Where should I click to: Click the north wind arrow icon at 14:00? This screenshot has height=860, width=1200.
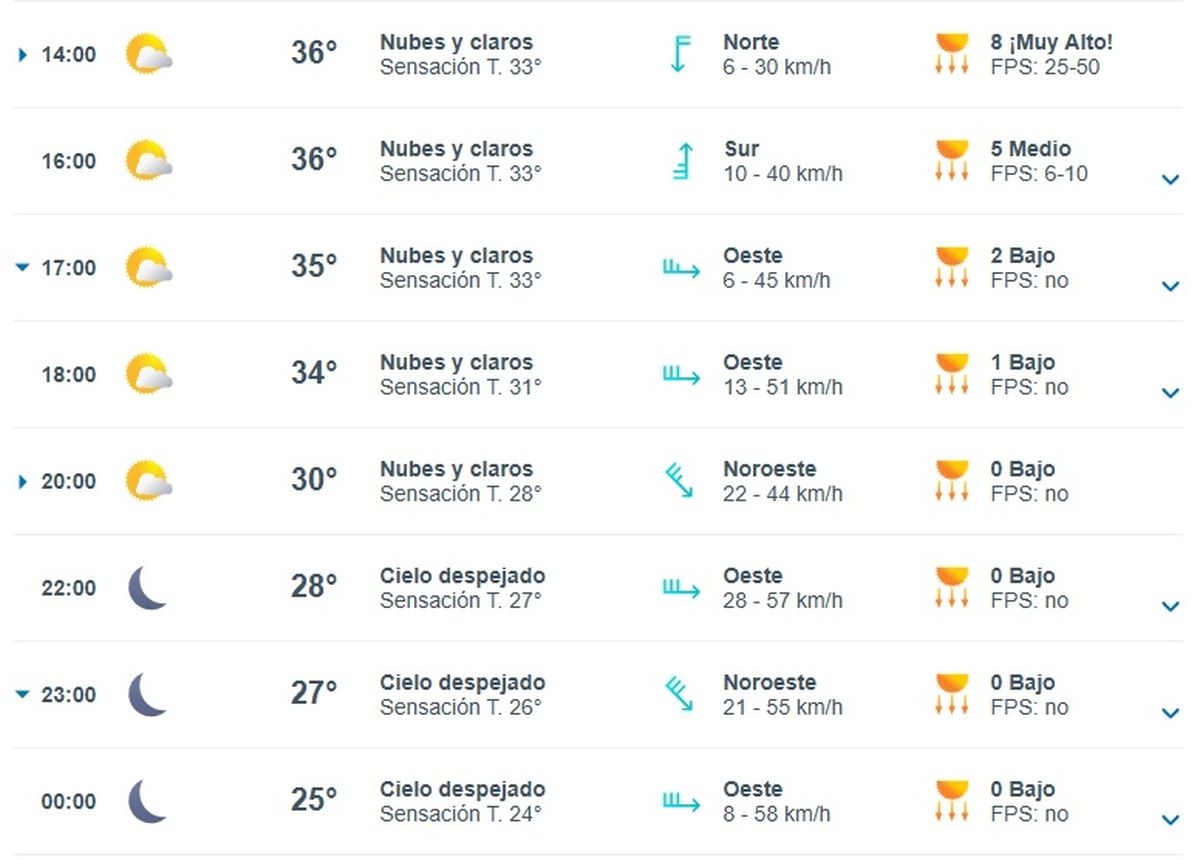(680, 54)
